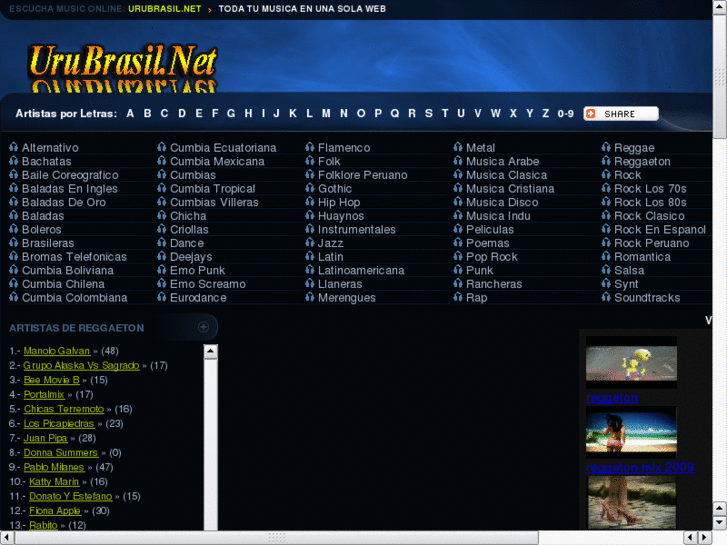Open the URUBRASIL.NET header link
This screenshot has height=545, width=727.
coord(165,9)
